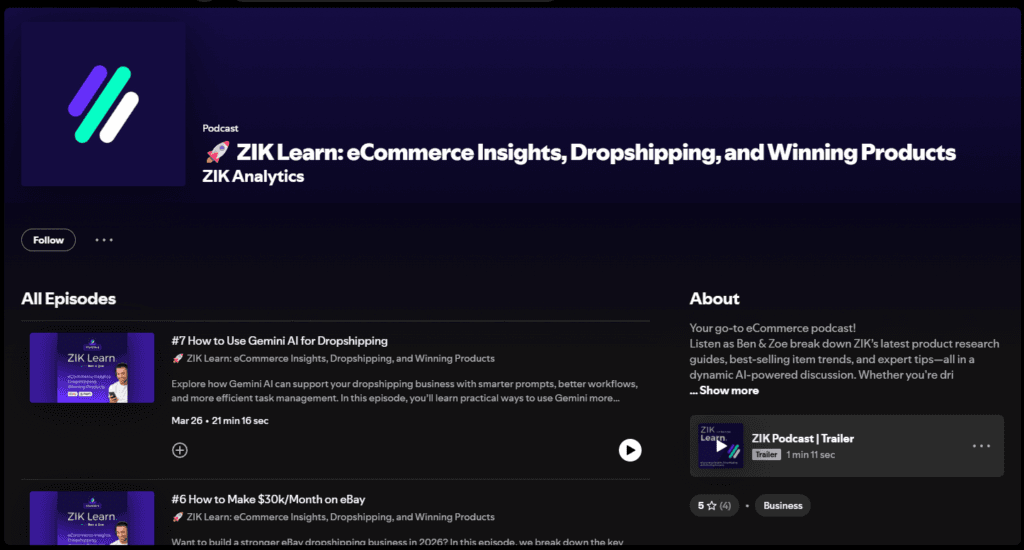Open the ZIK Podcast | Trailer title
This screenshot has width=1024, height=550.
coord(803,438)
